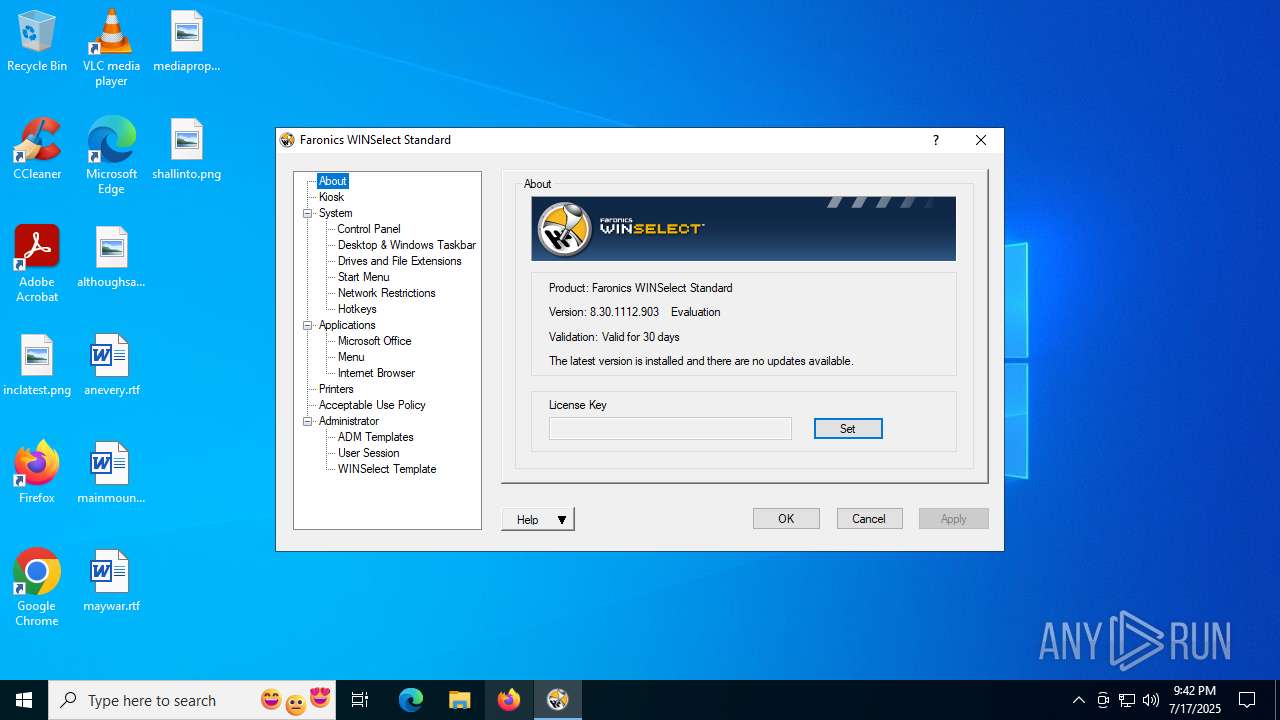Select Kiosk in the tree
Image resolution: width=1280 pixels, height=720 pixels.
(x=331, y=197)
